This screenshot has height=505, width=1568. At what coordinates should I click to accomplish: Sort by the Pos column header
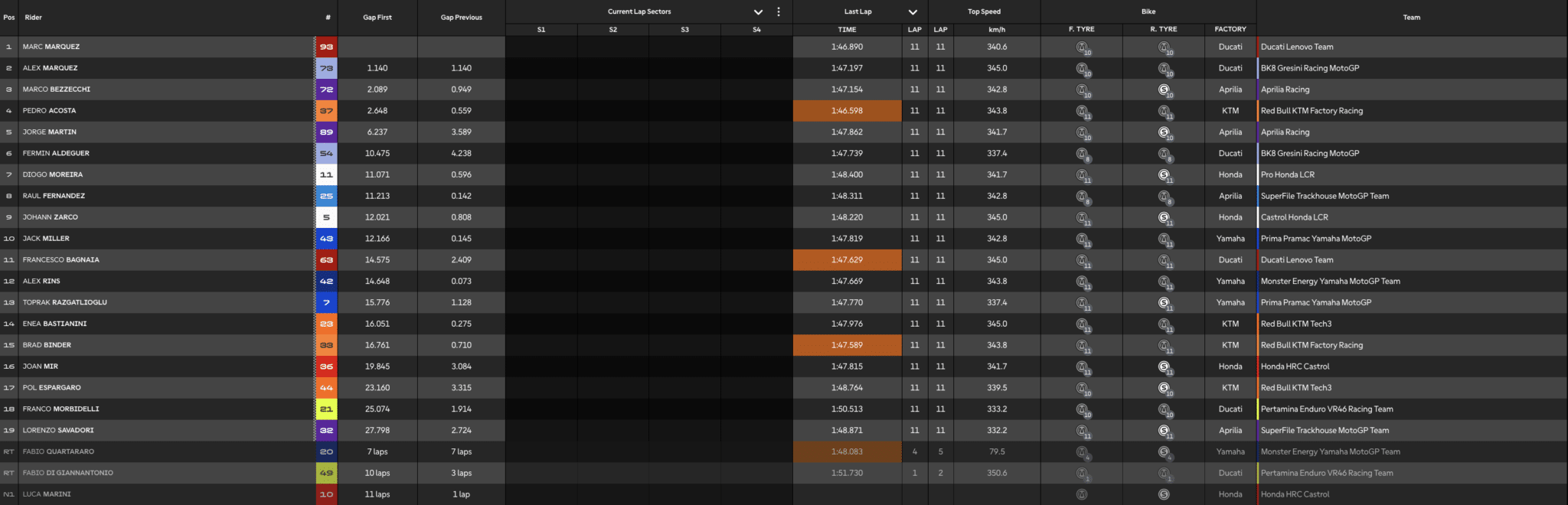pos(9,18)
